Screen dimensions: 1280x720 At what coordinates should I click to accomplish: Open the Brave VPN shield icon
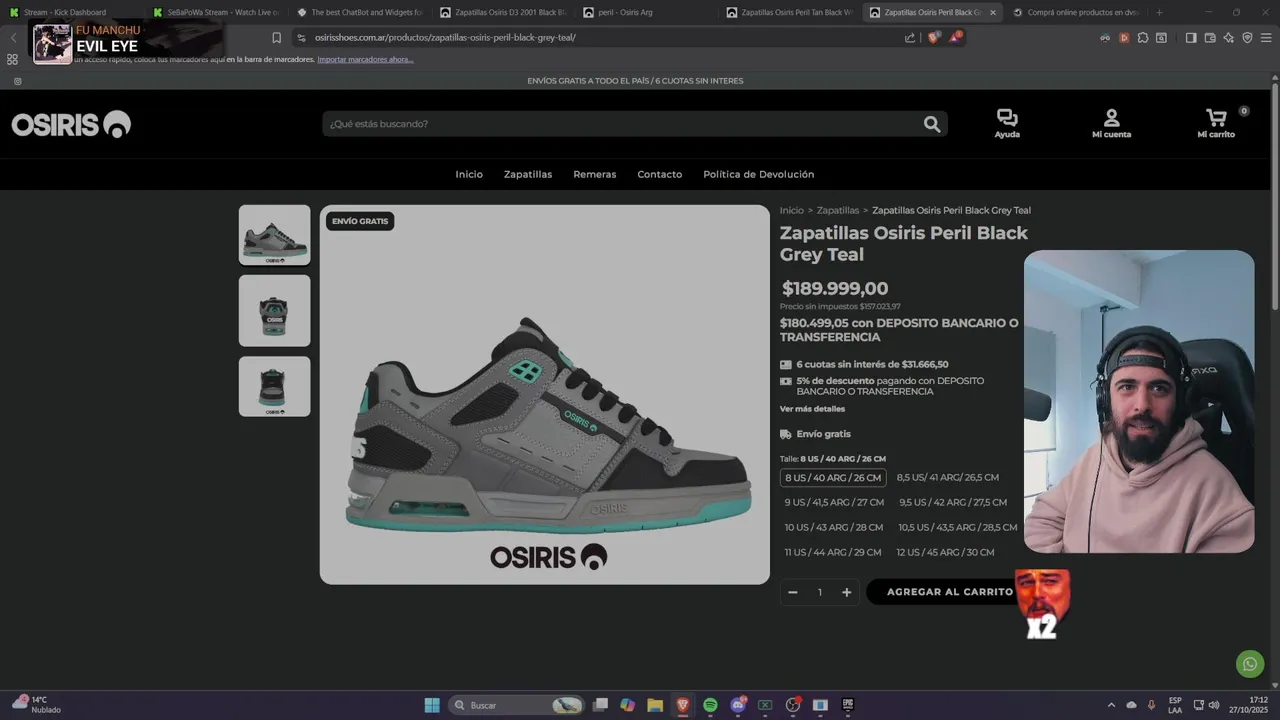point(1247,38)
